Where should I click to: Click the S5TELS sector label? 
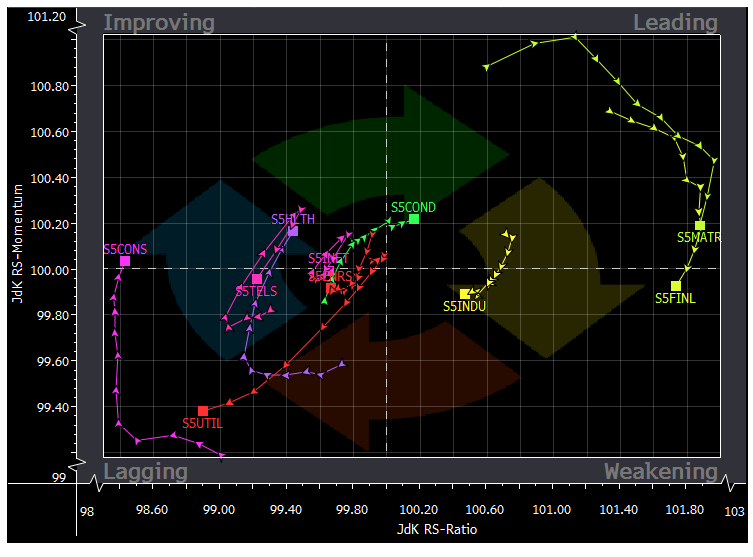click(x=256, y=291)
